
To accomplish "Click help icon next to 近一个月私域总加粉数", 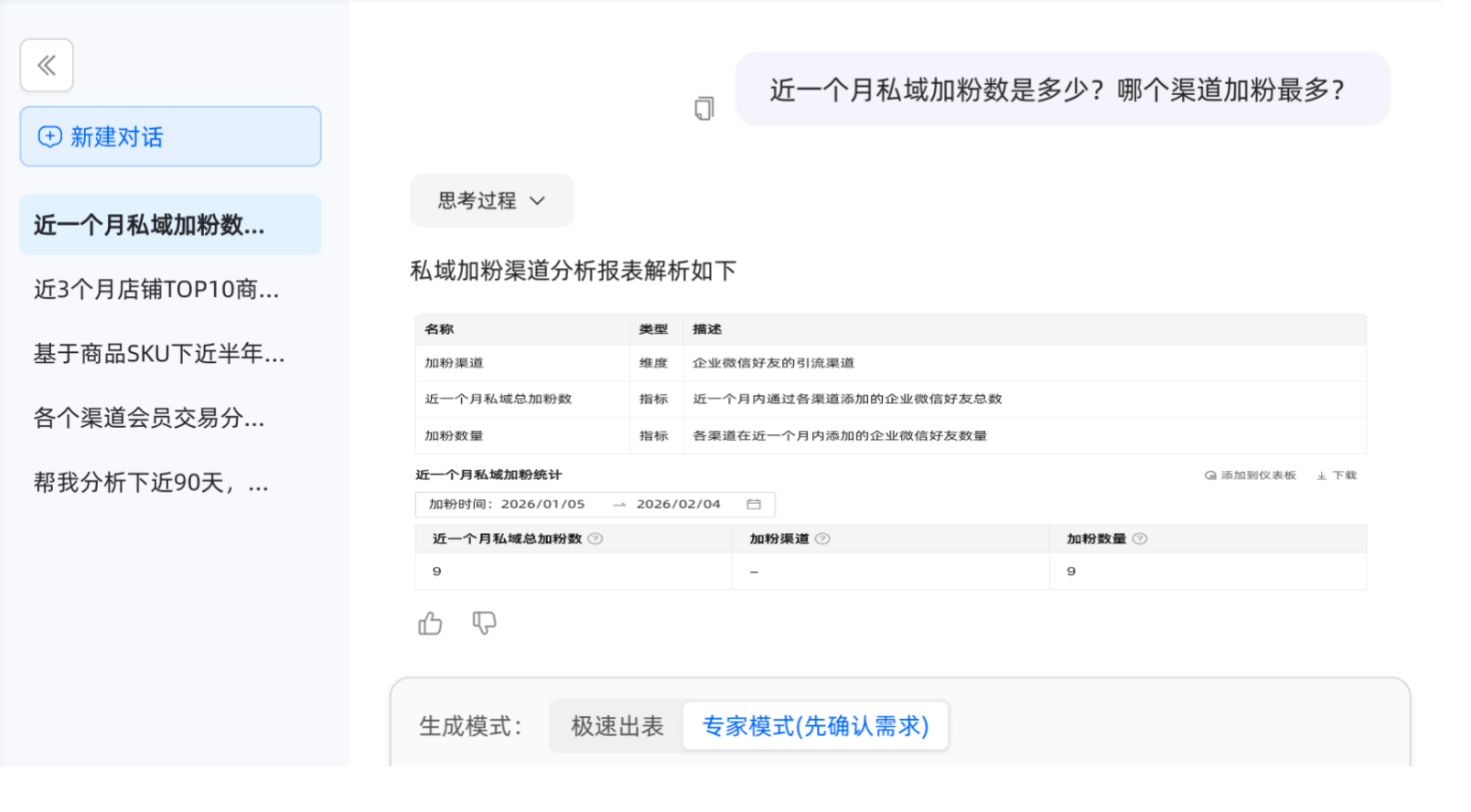I will pos(596,539).
